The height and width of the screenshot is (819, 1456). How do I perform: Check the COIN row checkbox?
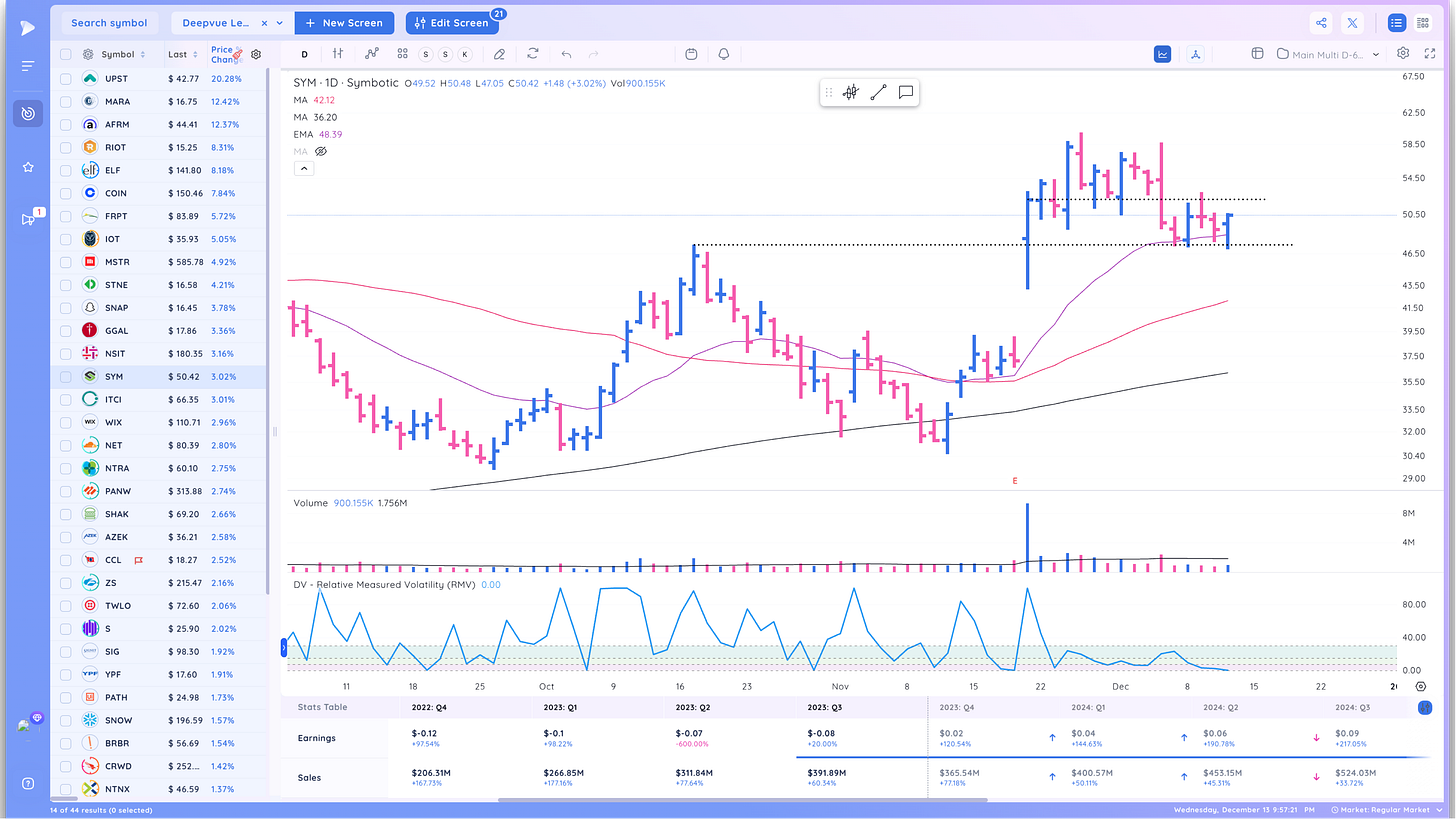point(66,193)
